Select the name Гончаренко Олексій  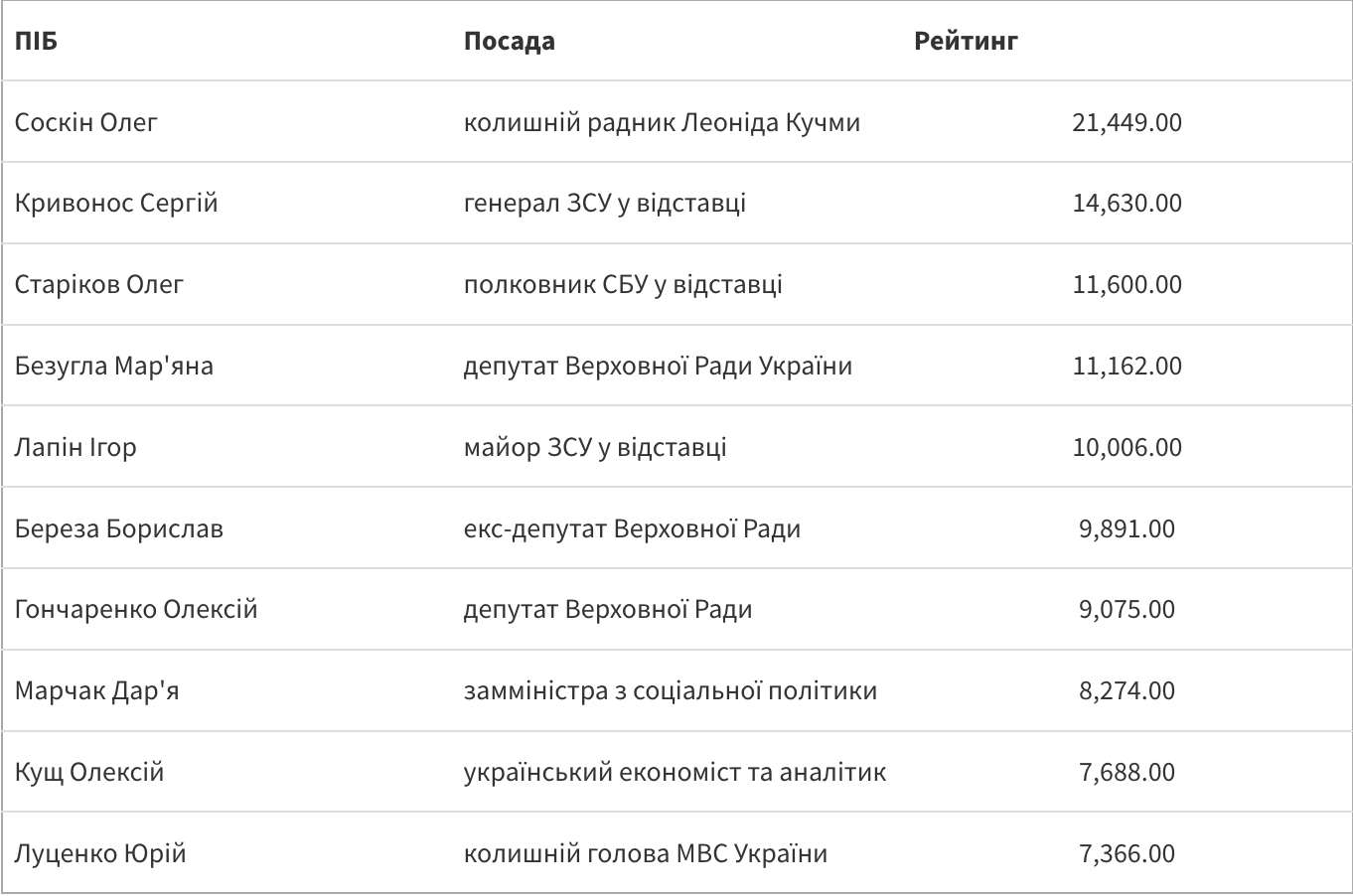pos(136,610)
